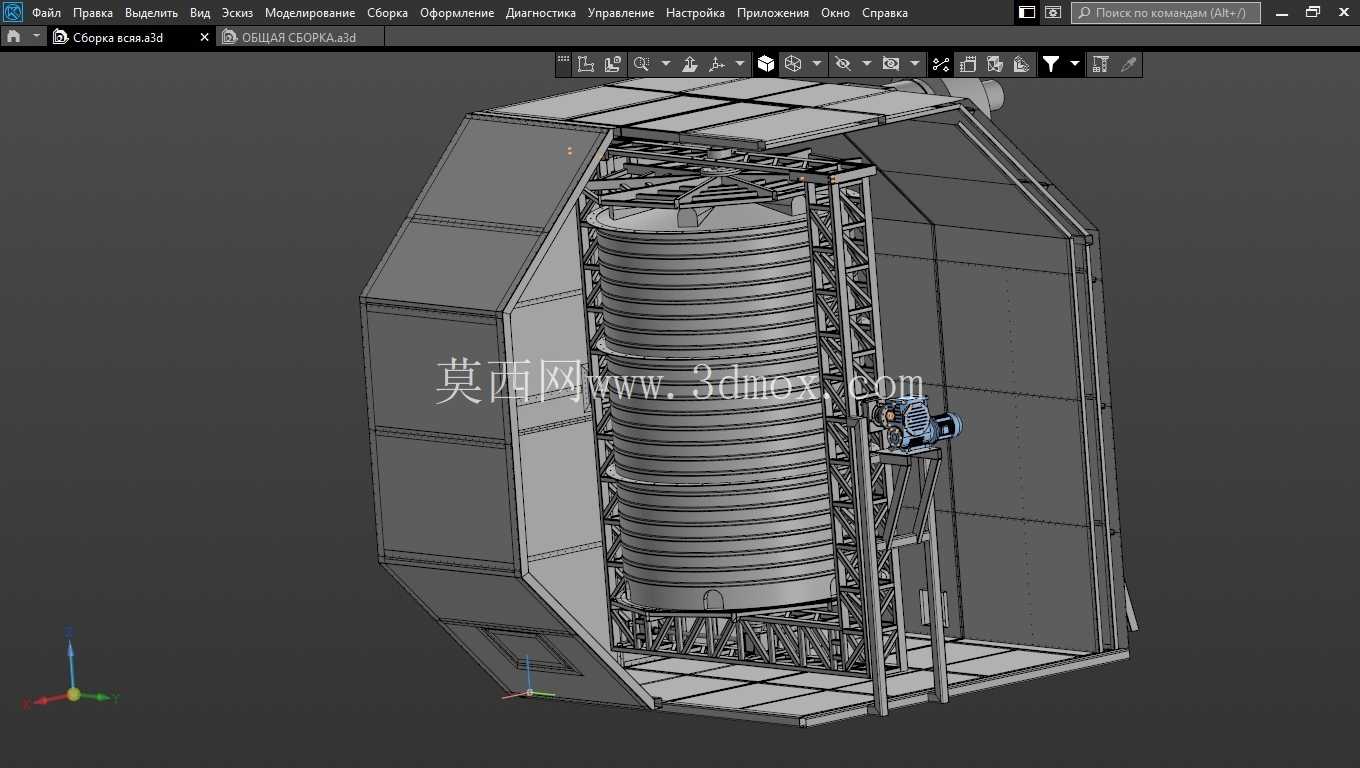Open the Окно menu
This screenshot has height=768, width=1360.
pos(835,13)
